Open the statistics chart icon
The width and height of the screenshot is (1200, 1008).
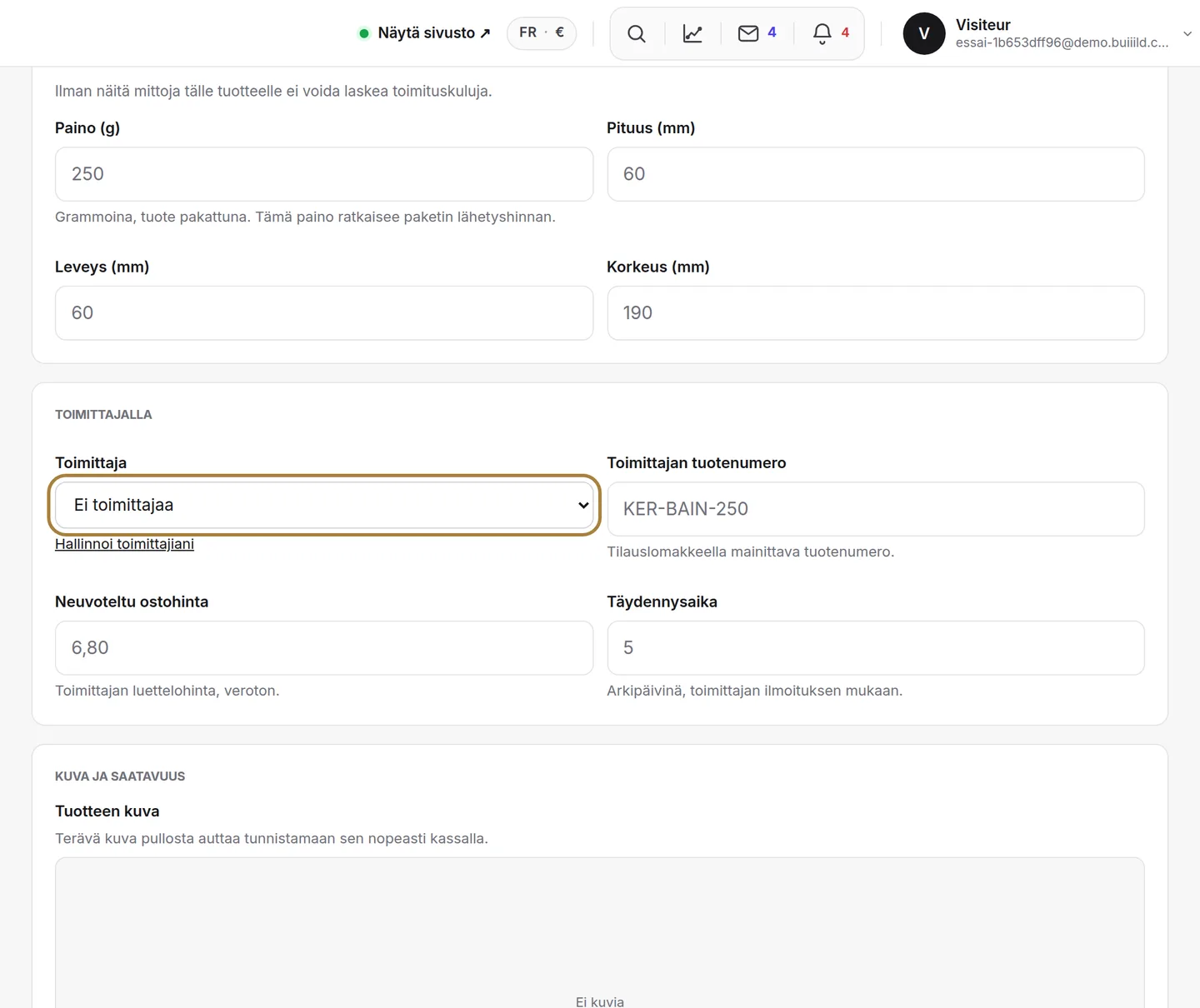(692, 33)
